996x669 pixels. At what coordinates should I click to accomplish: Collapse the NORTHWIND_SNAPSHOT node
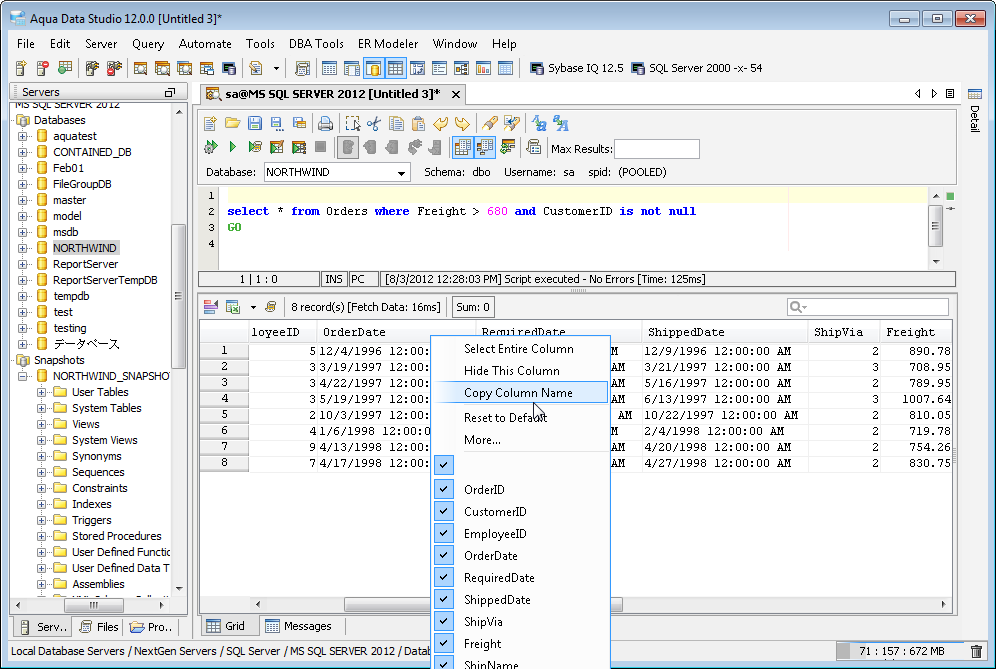point(23,376)
